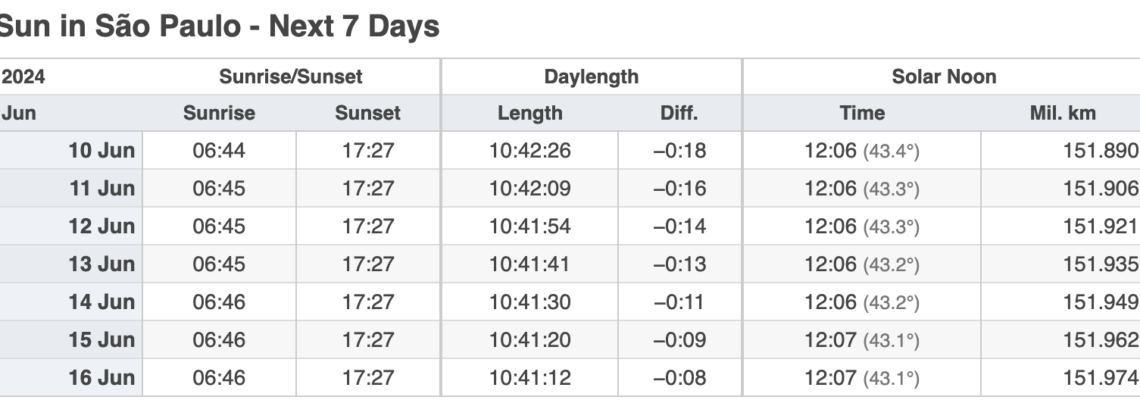Click the 16 Jun date link
Viewport: 1140px width, 400px height.
pyautogui.click(x=101, y=377)
